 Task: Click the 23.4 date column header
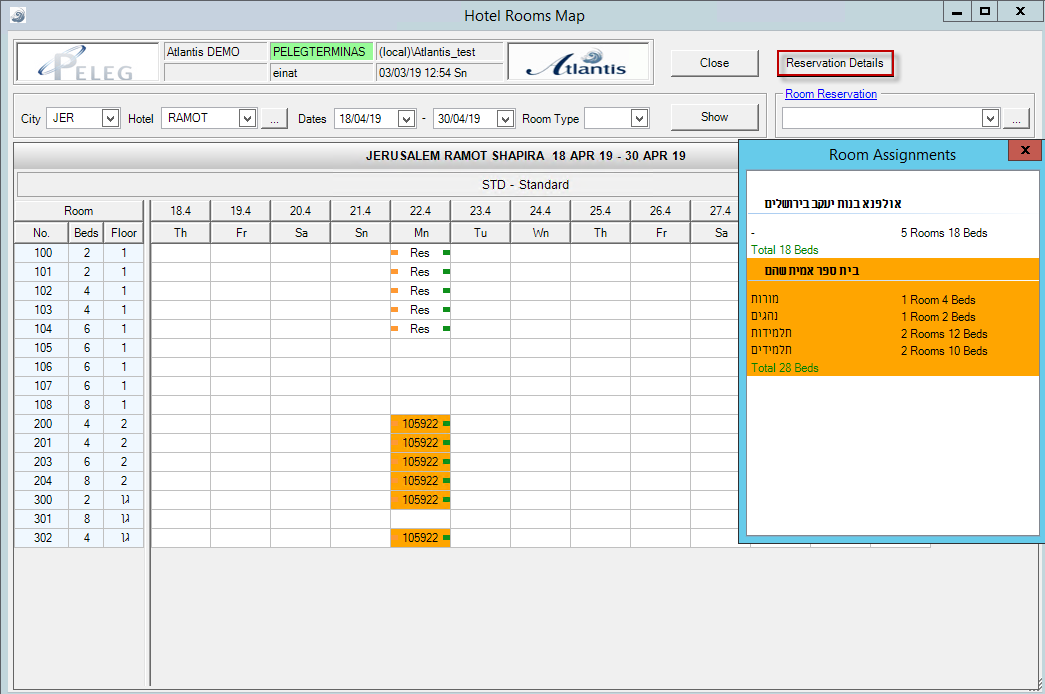click(480, 211)
